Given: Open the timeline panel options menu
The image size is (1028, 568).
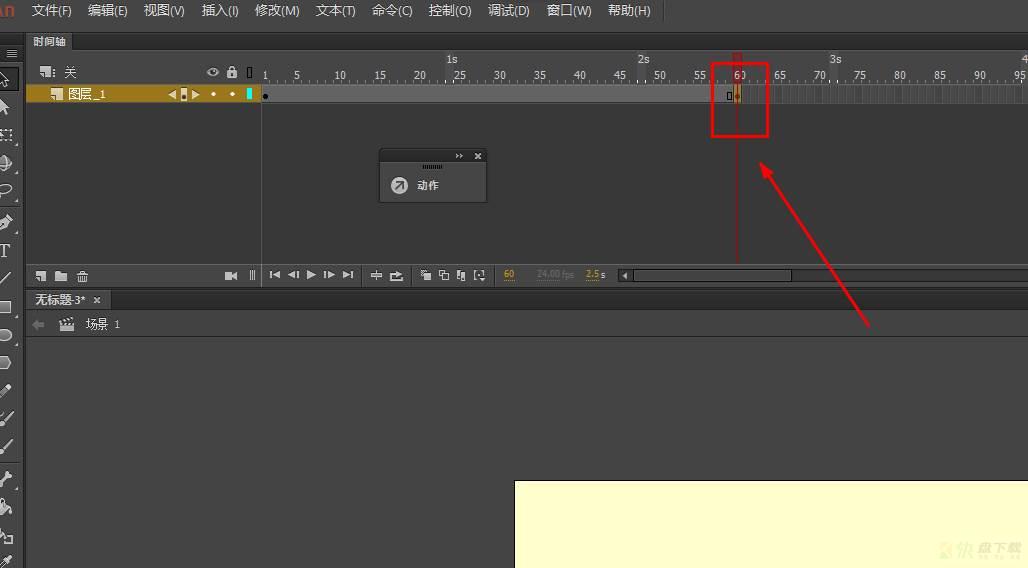Looking at the screenshot, I should [x=12, y=53].
